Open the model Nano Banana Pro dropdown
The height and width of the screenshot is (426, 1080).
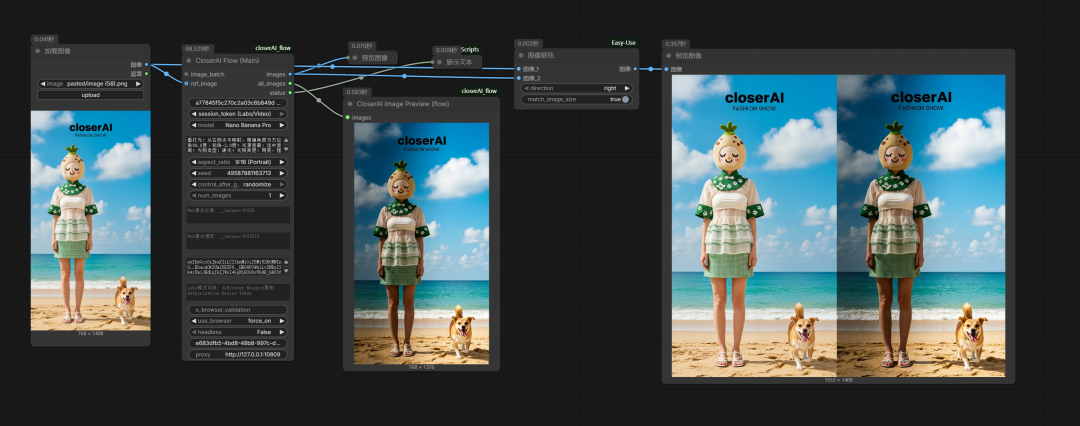[238, 125]
